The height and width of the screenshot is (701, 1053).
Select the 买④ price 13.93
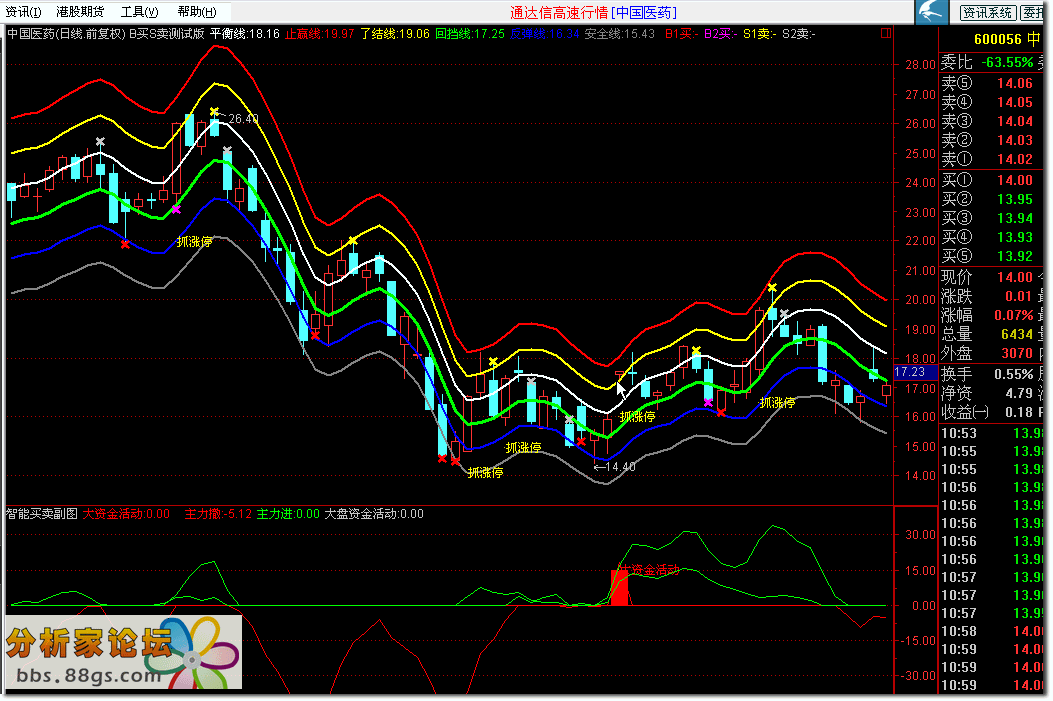coord(1014,237)
